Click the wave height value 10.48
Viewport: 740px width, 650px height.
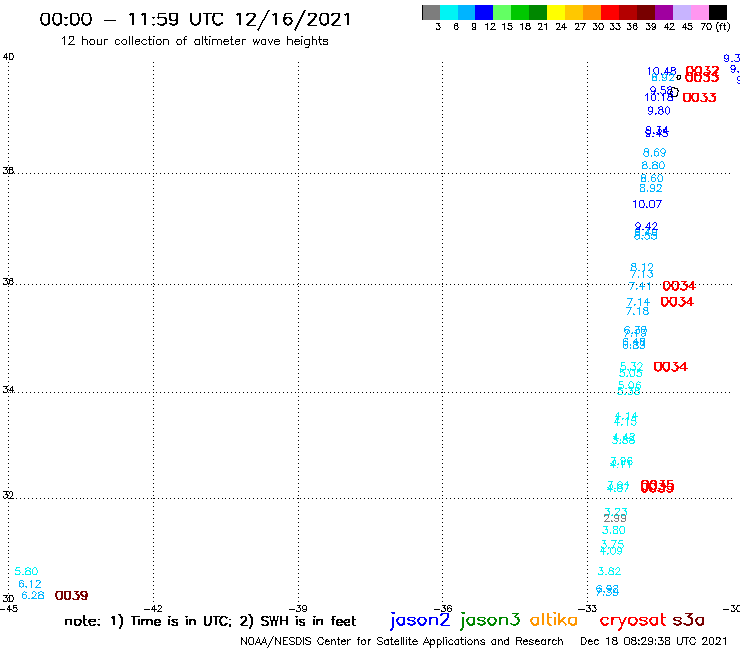662,72
